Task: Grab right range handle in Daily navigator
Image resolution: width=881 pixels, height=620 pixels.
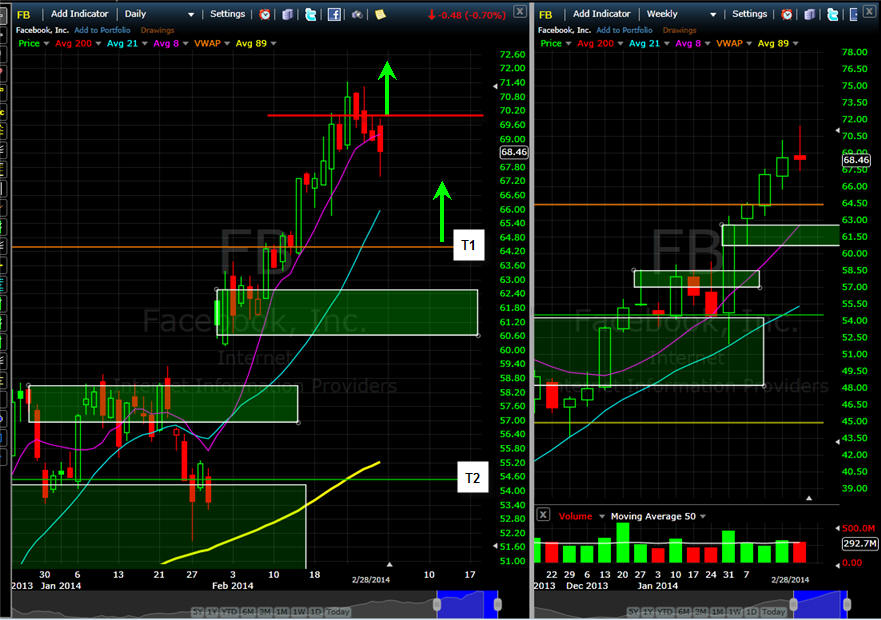Action: (497, 605)
